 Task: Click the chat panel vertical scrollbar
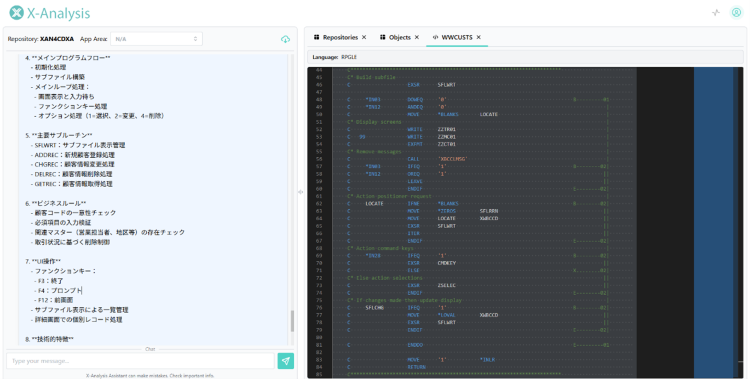(x=292, y=321)
